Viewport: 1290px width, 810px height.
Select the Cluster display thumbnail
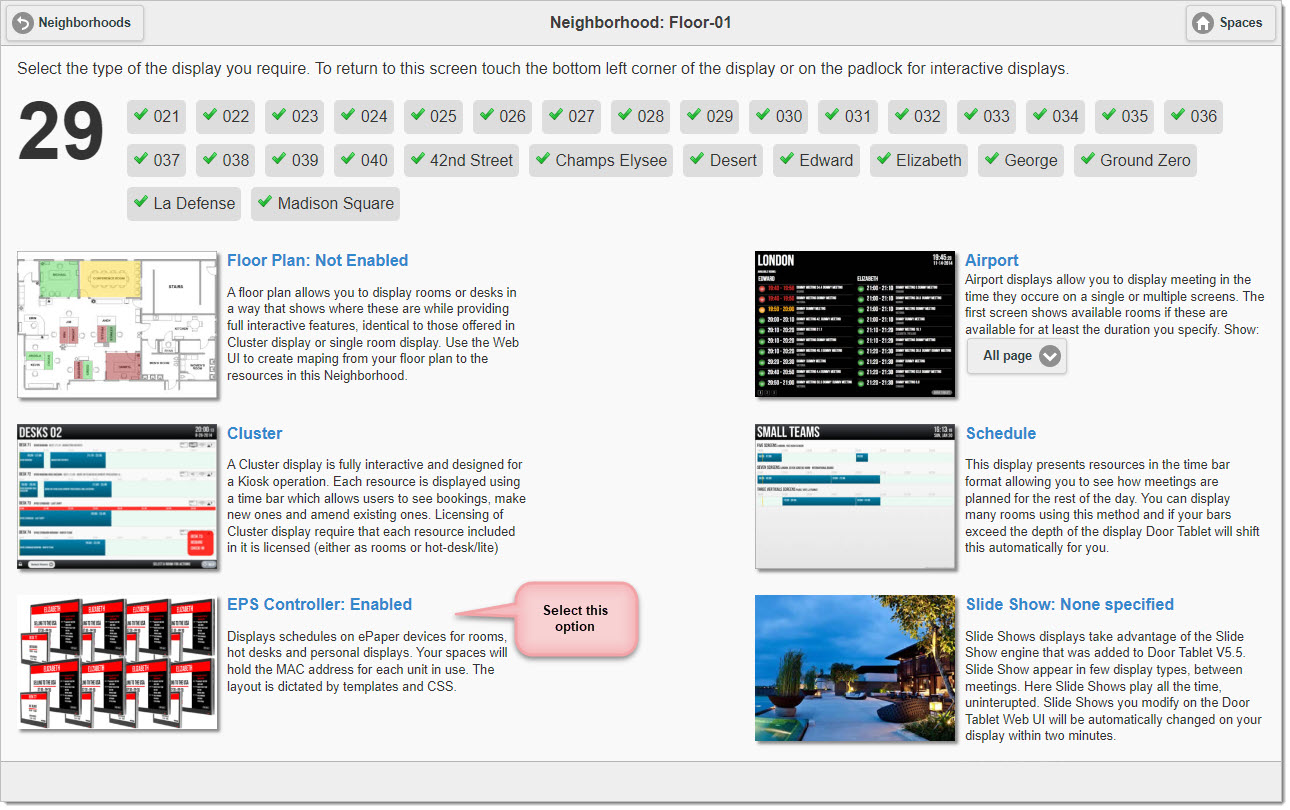[117, 497]
